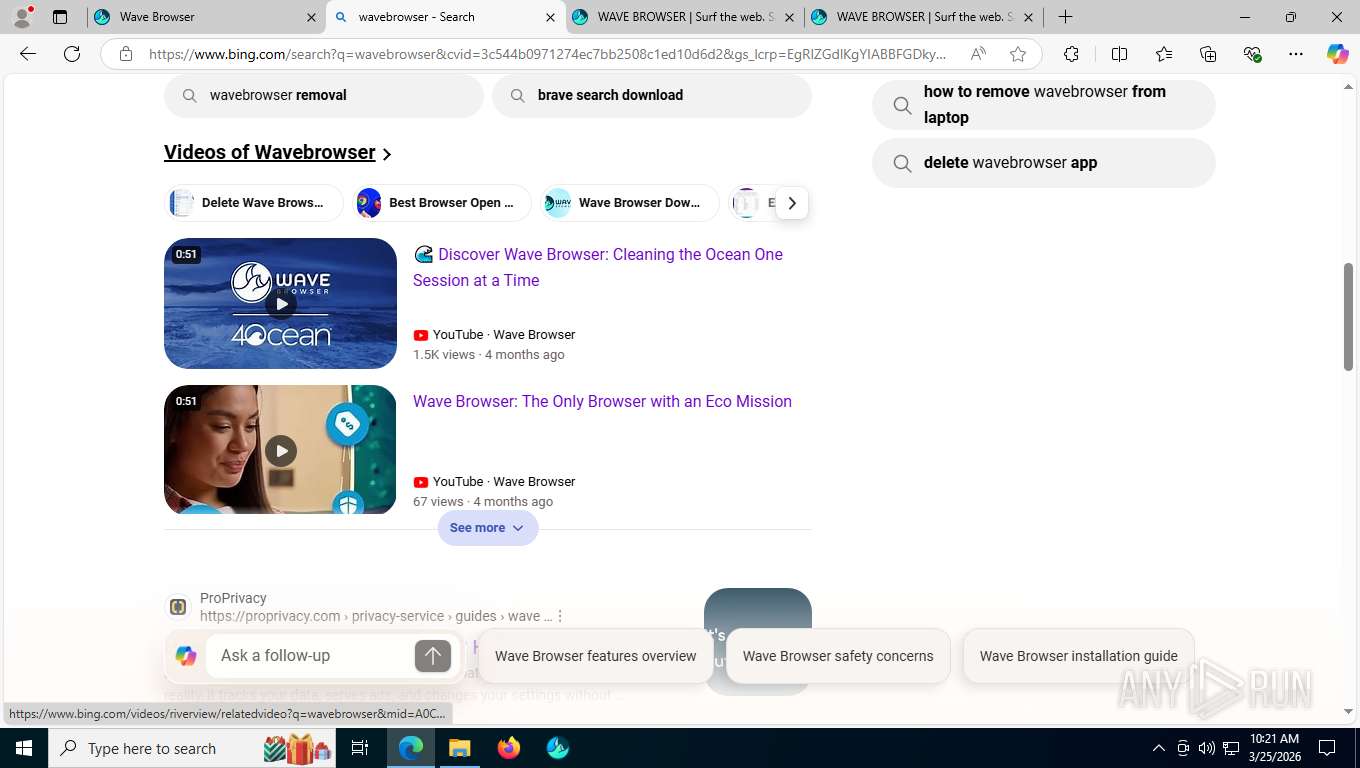Open ProPrivacy result options menu
The image size is (1360, 768).
pyautogui.click(x=560, y=616)
